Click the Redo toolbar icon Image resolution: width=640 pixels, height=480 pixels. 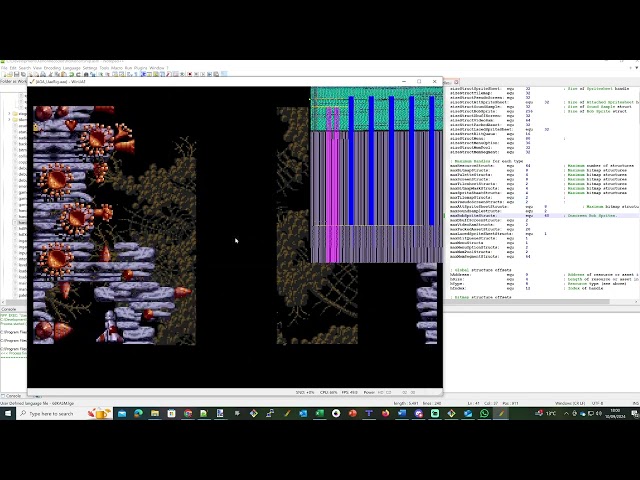(78, 74)
